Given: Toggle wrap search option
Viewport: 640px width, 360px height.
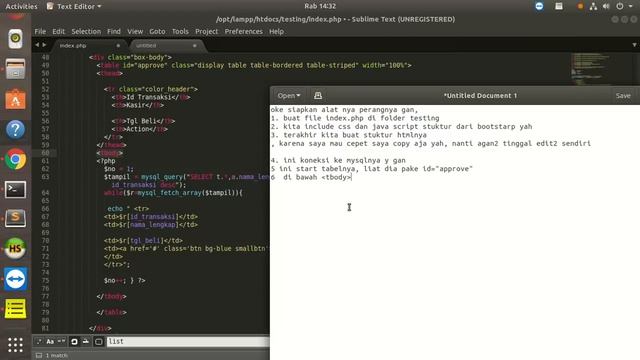Looking at the screenshot, I should (74, 341).
